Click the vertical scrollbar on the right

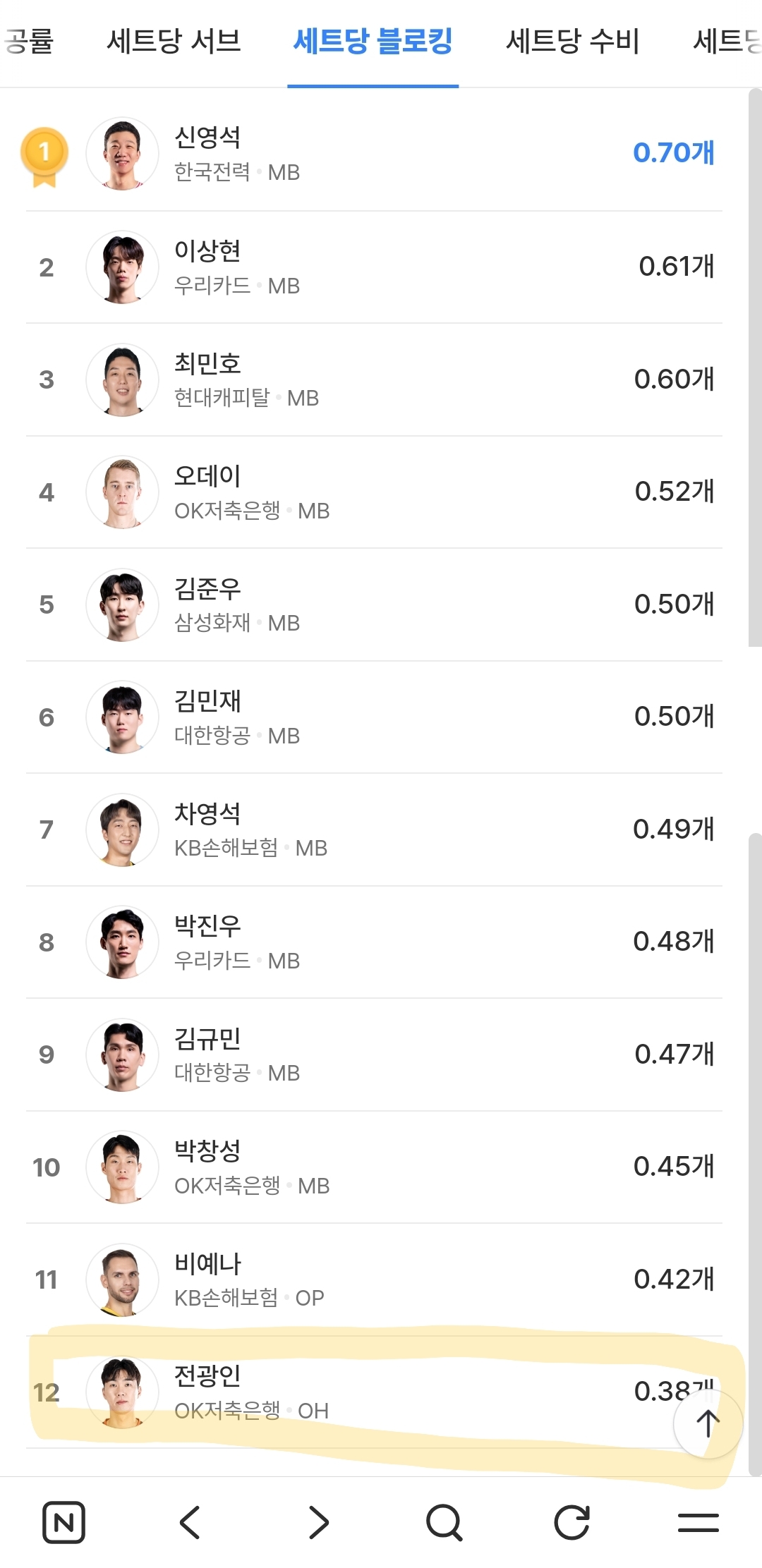tap(754, 367)
